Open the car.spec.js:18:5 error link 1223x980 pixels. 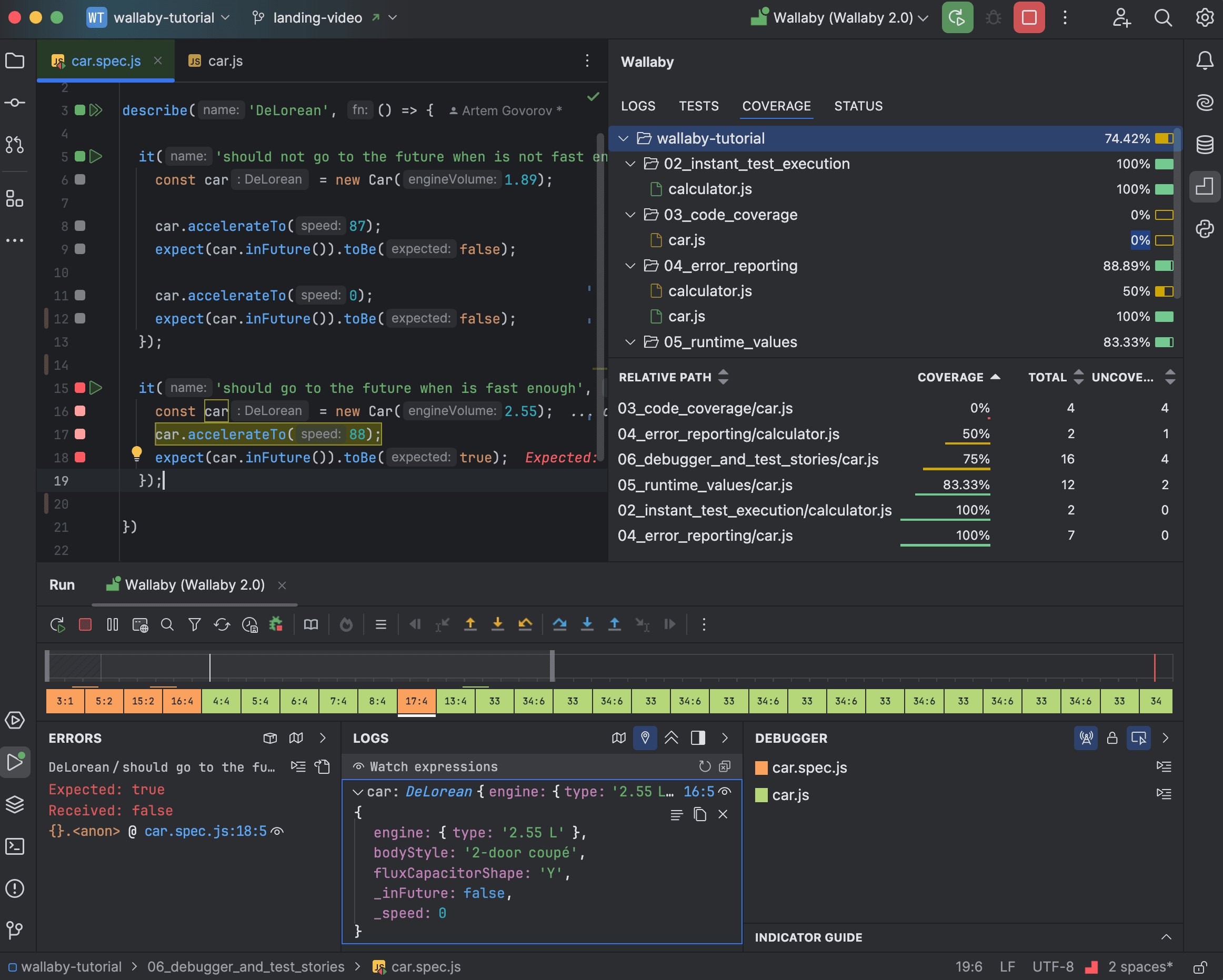pos(205,832)
